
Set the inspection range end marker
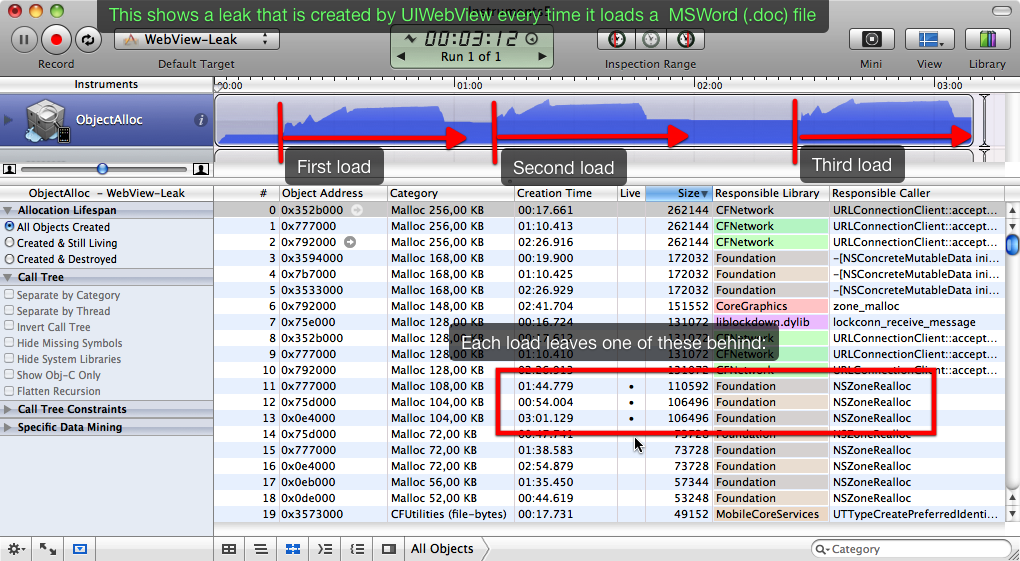point(686,40)
